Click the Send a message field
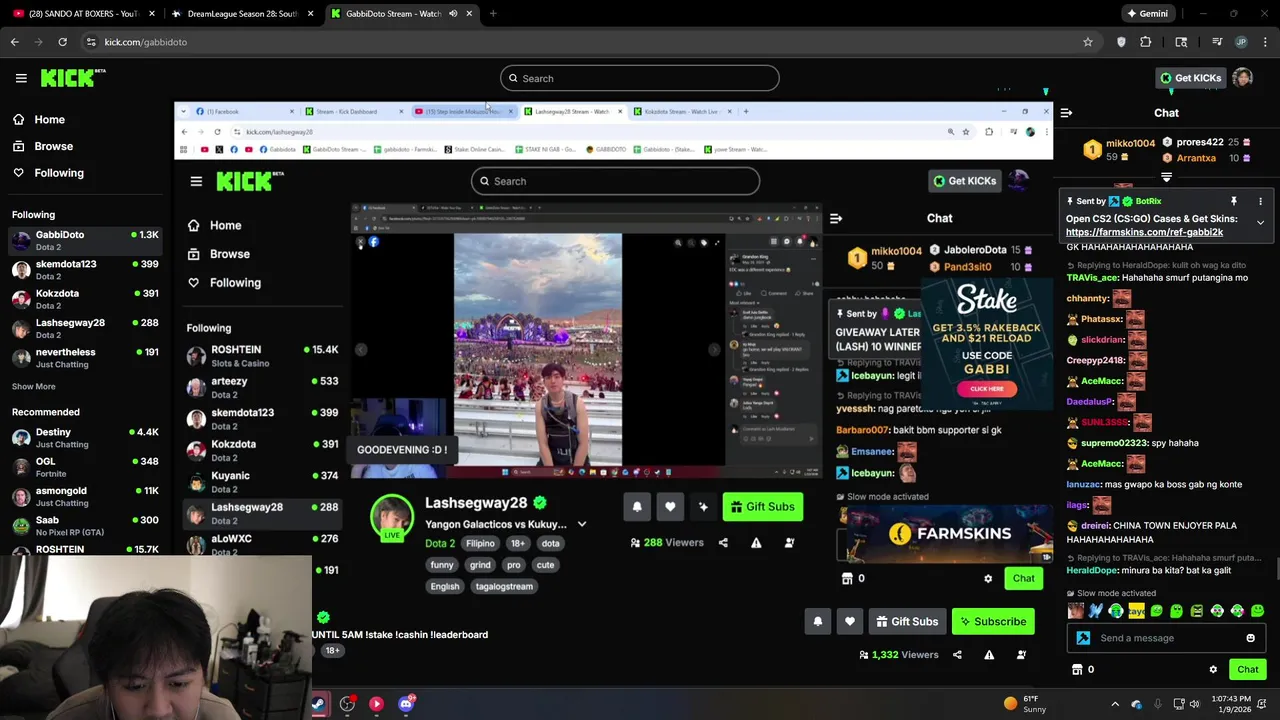 (1168, 638)
